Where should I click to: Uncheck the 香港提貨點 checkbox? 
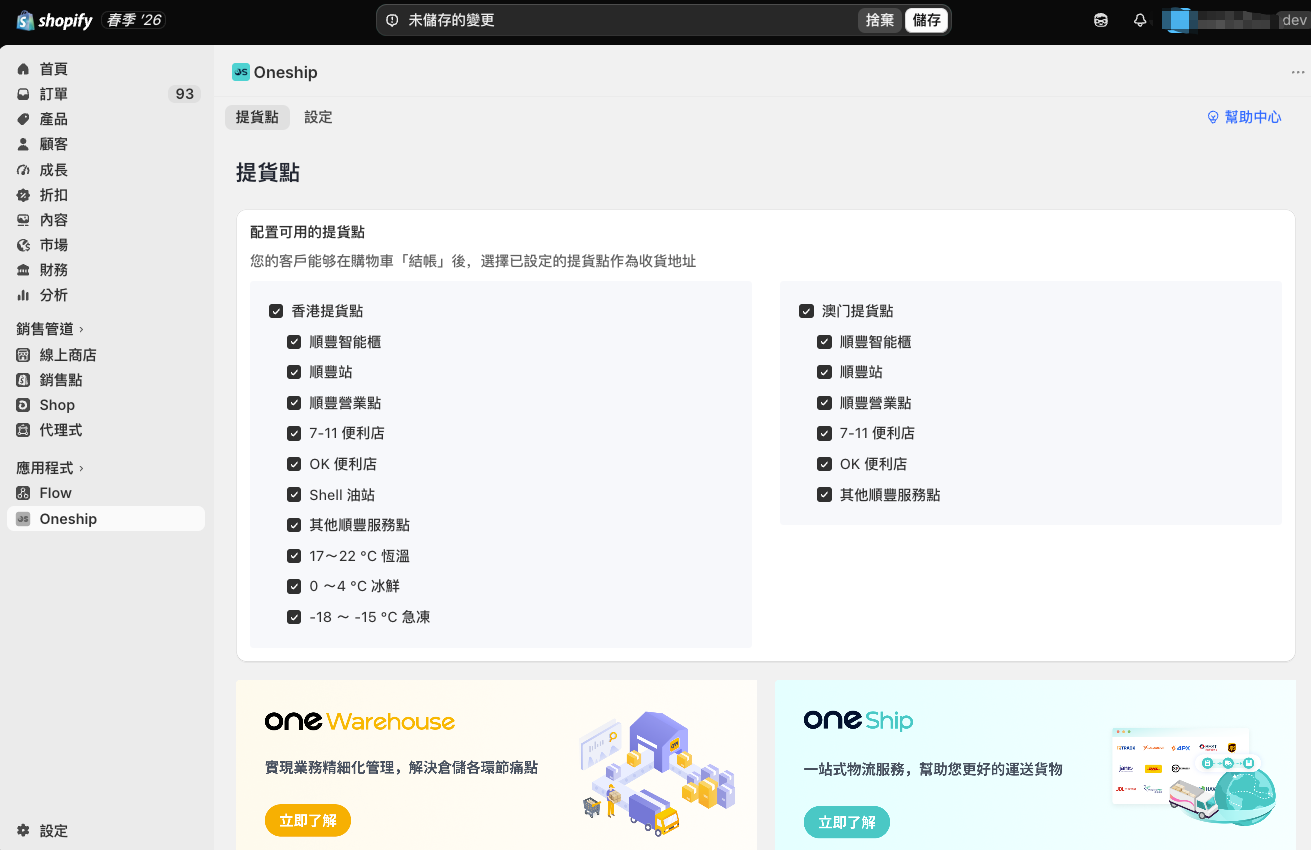pyautogui.click(x=276, y=311)
